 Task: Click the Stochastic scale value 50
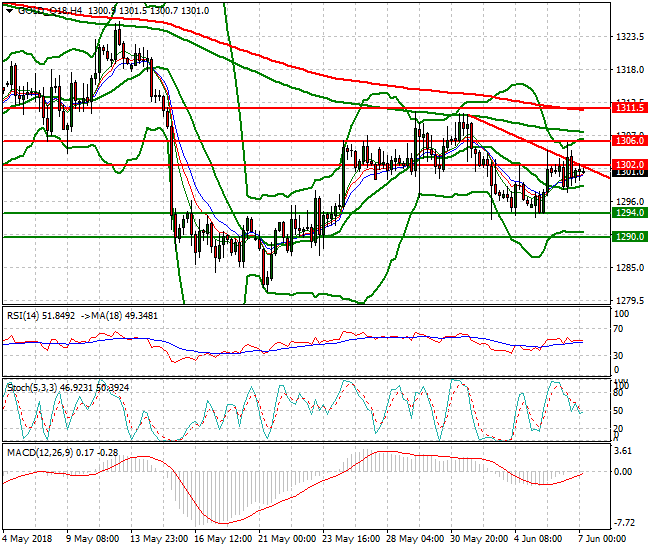pos(618,411)
